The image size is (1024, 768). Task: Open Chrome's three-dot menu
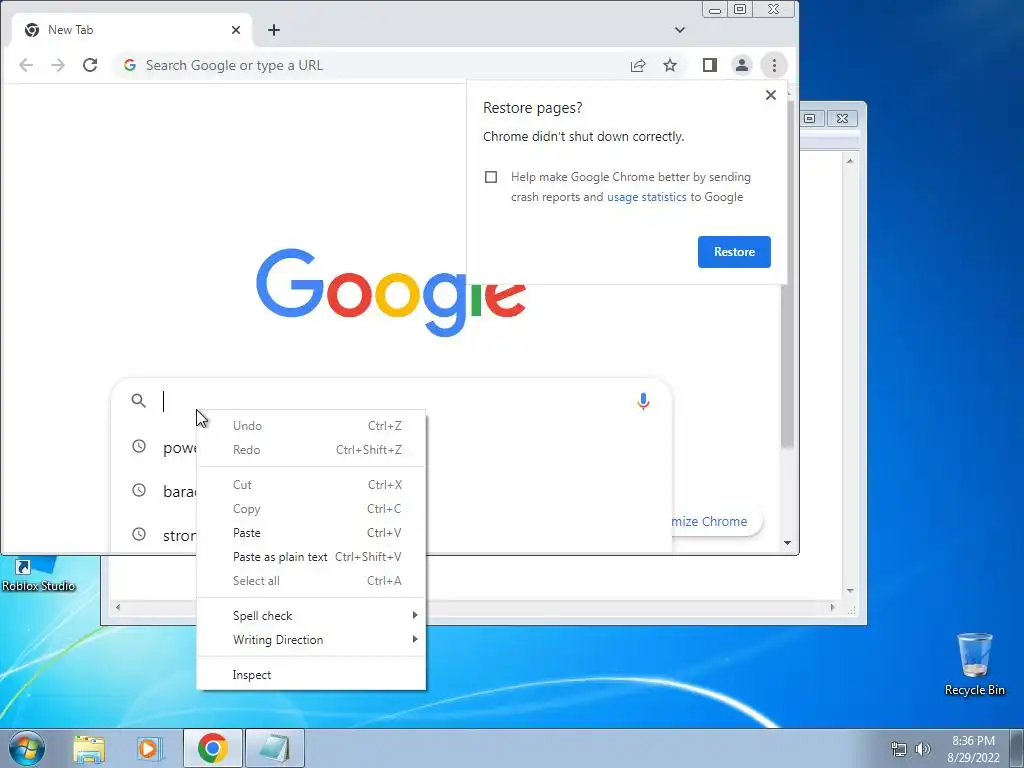point(774,65)
